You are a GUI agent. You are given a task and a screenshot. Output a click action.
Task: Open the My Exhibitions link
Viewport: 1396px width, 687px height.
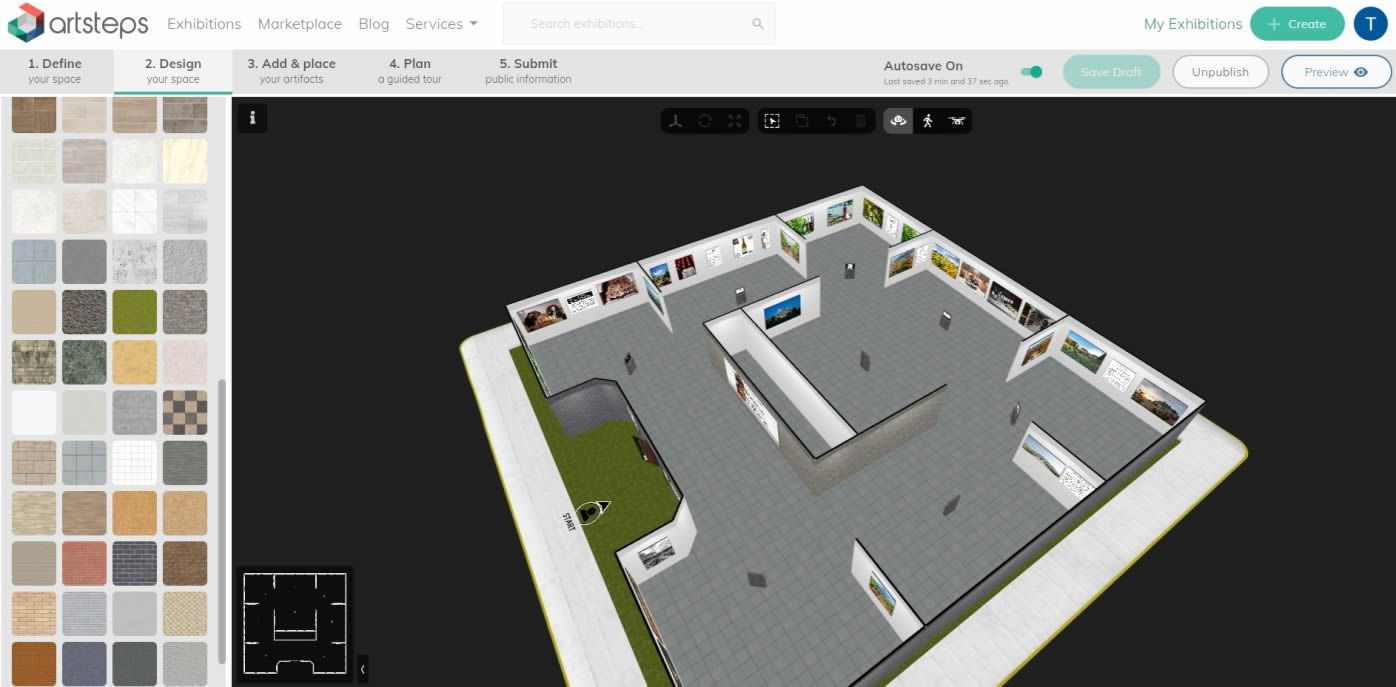(1192, 24)
